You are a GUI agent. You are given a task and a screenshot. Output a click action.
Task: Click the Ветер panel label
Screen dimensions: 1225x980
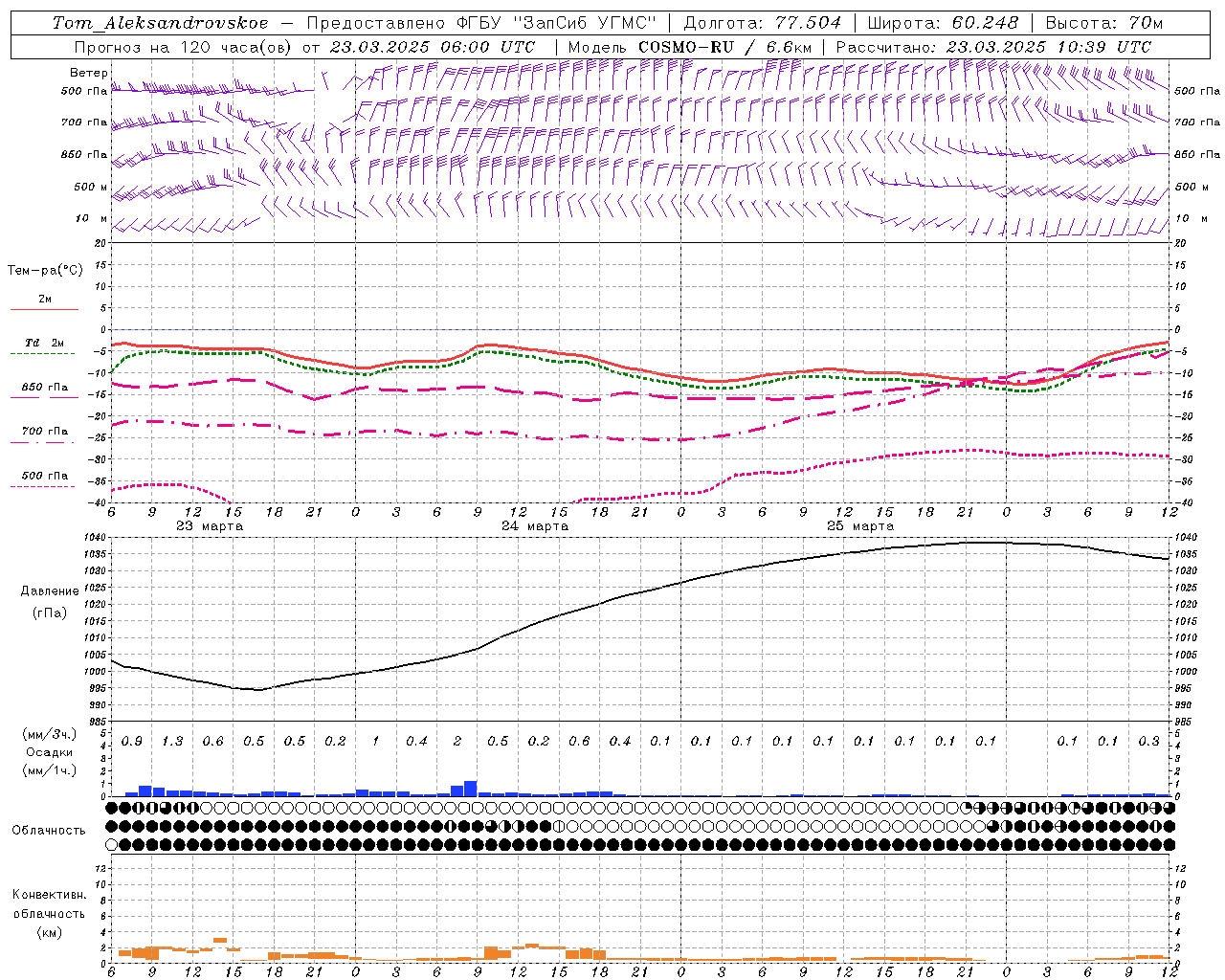[88, 73]
